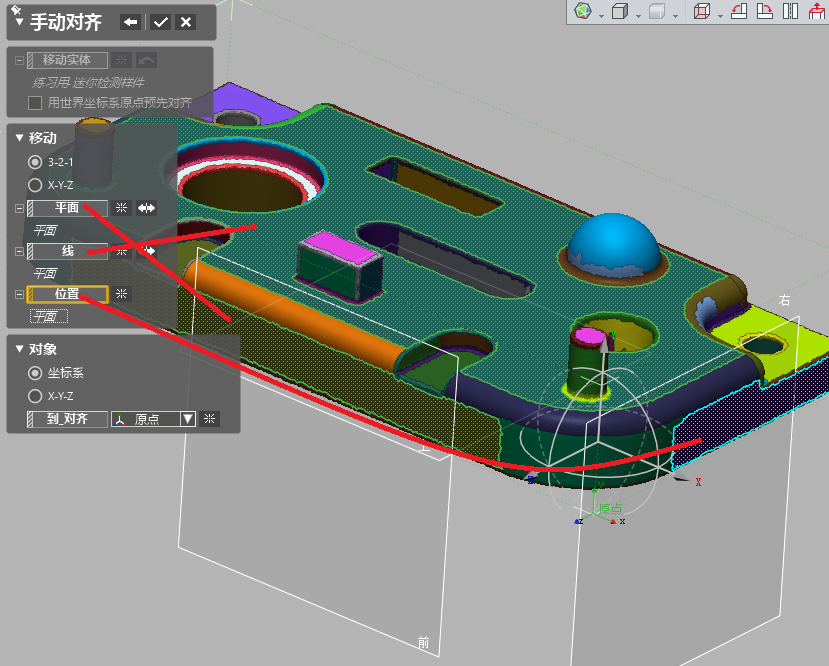Click the 位置 selection field
The width and height of the screenshot is (829, 666).
point(67,294)
